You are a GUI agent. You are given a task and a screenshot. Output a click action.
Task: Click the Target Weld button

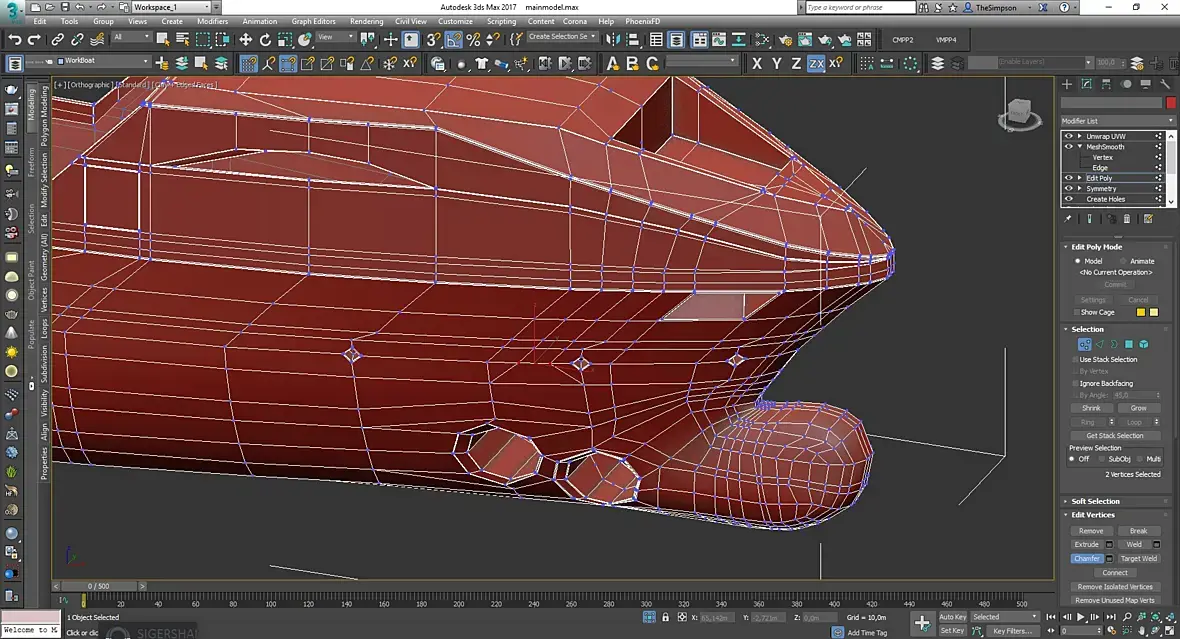(1138, 558)
